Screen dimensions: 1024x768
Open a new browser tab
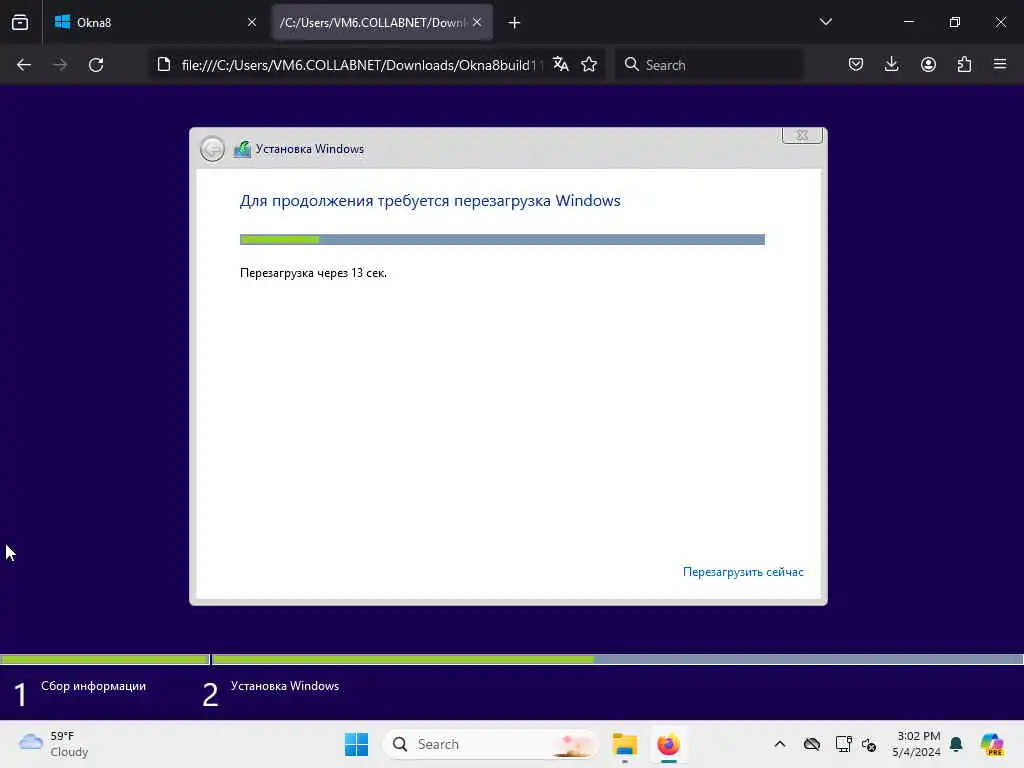[514, 23]
